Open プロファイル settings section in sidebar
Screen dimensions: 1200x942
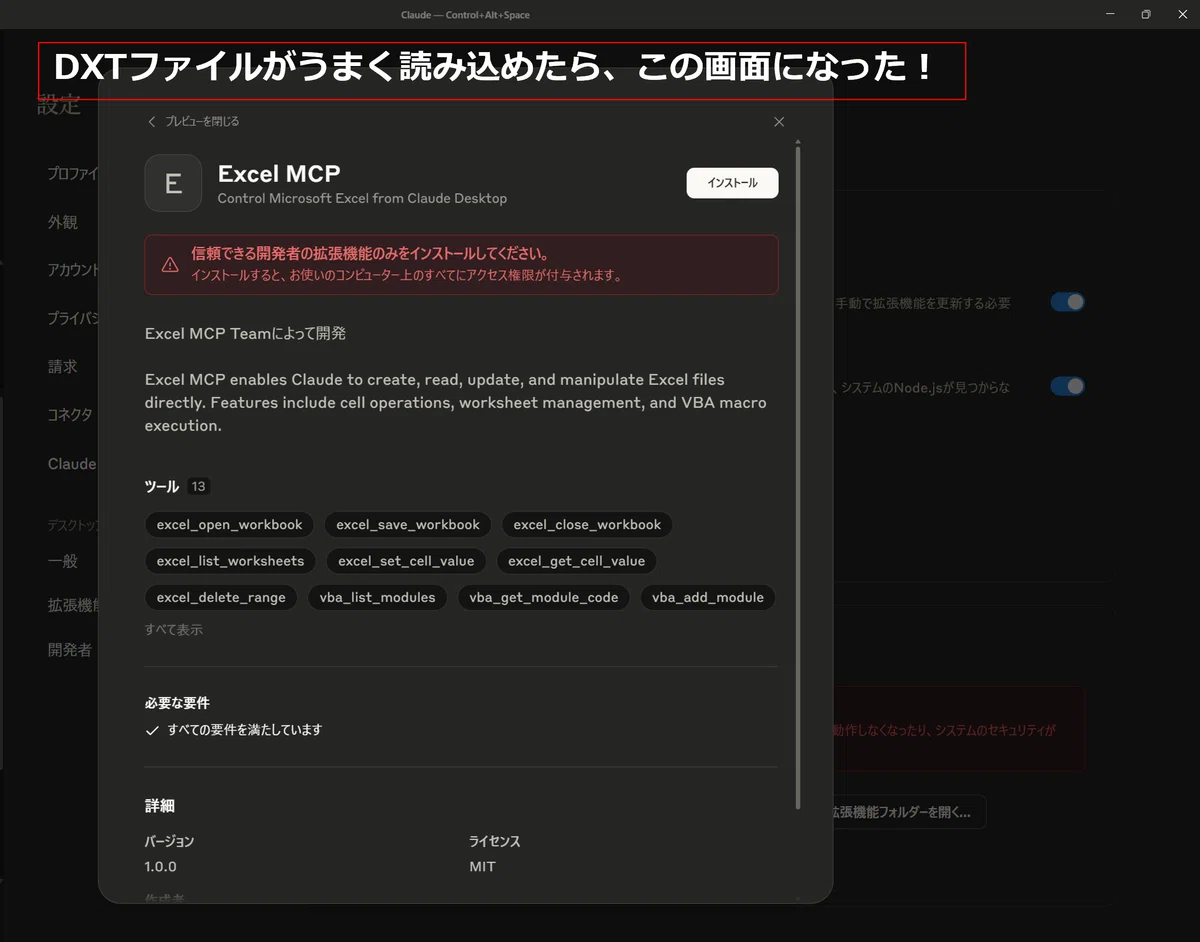(73, 174)
